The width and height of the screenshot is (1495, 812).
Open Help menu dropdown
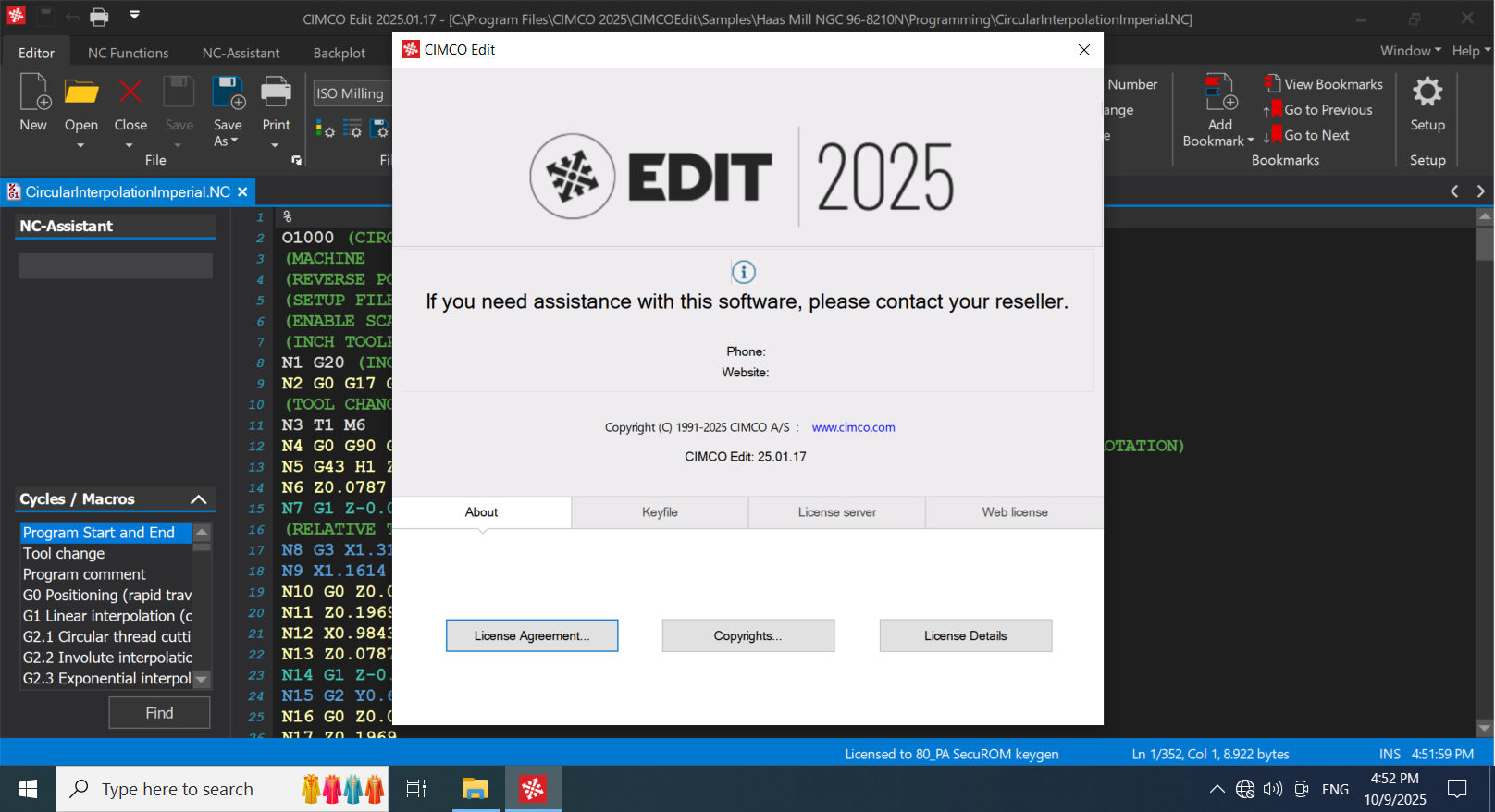[1470, 51]
